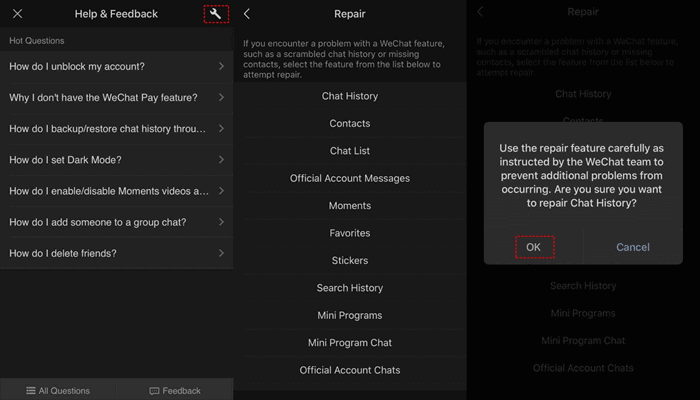This screenshot has height=400, width=700.
Task: Select Contacts in the repair list
Action: coord(349,124)
